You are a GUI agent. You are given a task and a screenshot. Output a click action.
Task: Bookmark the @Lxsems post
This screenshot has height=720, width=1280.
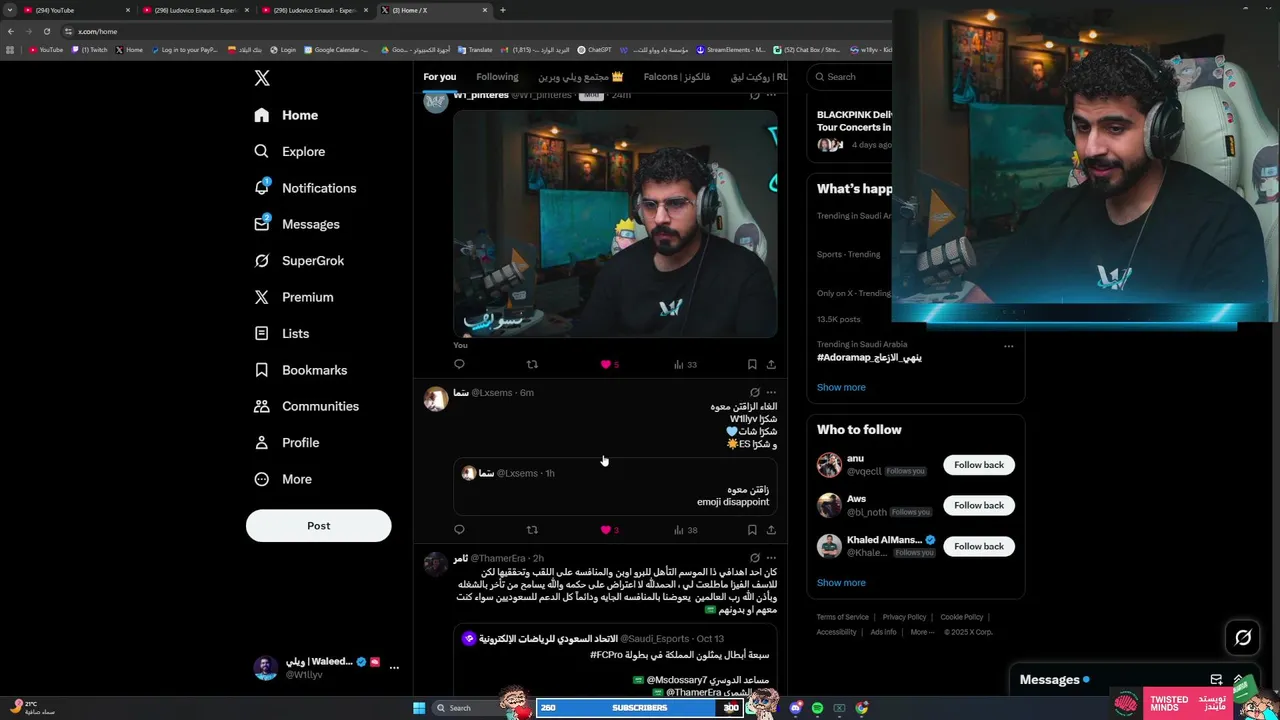752,530
